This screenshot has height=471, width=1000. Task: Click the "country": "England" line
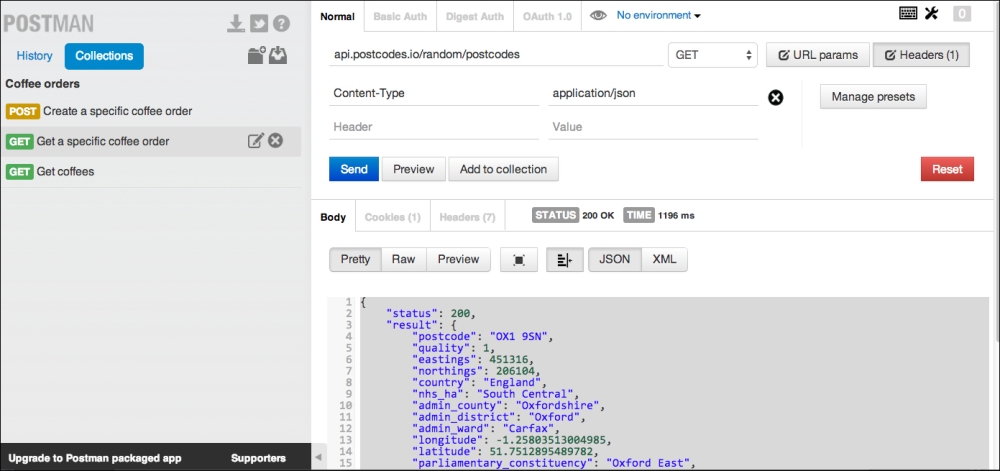[480, 382]
